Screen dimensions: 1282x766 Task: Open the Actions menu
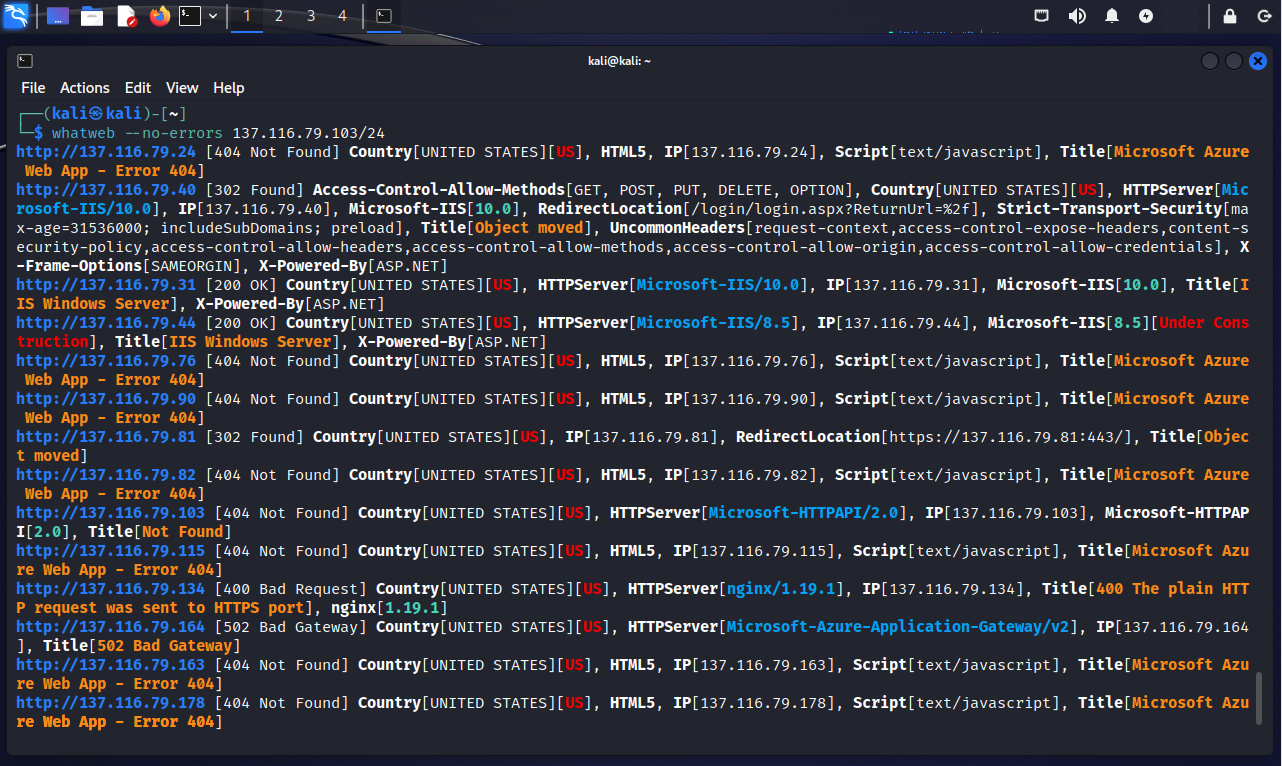[85, 88]
